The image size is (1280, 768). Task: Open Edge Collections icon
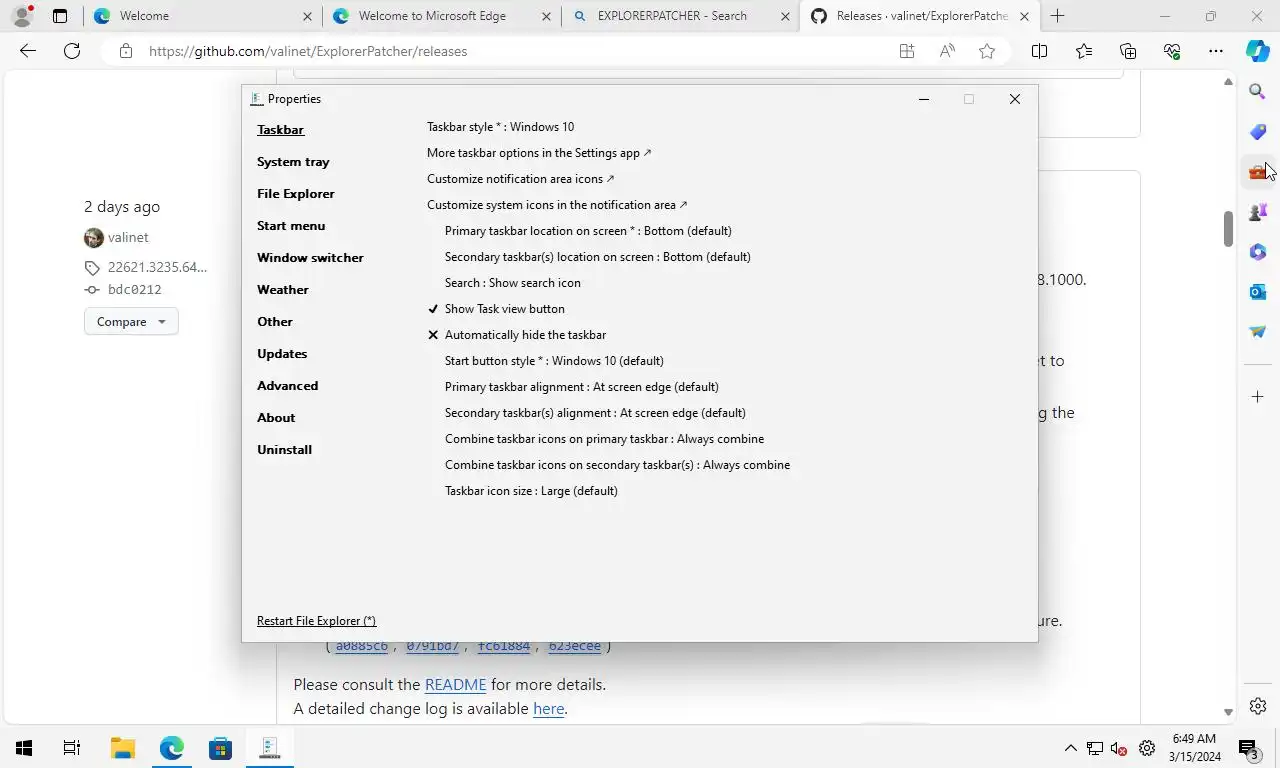[1128, 51]
